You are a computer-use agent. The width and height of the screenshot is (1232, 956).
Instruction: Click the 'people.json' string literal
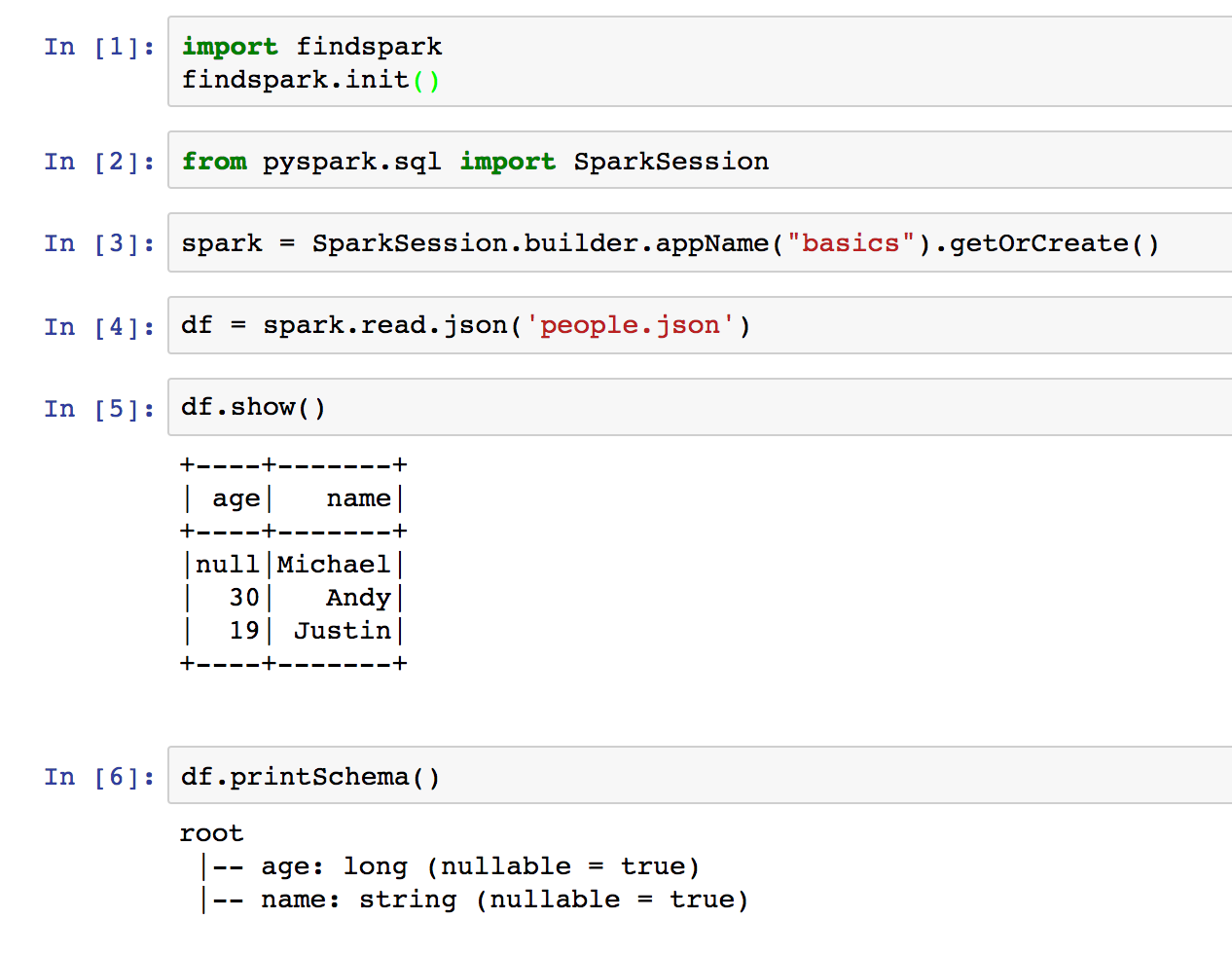[x=630, y=325]
